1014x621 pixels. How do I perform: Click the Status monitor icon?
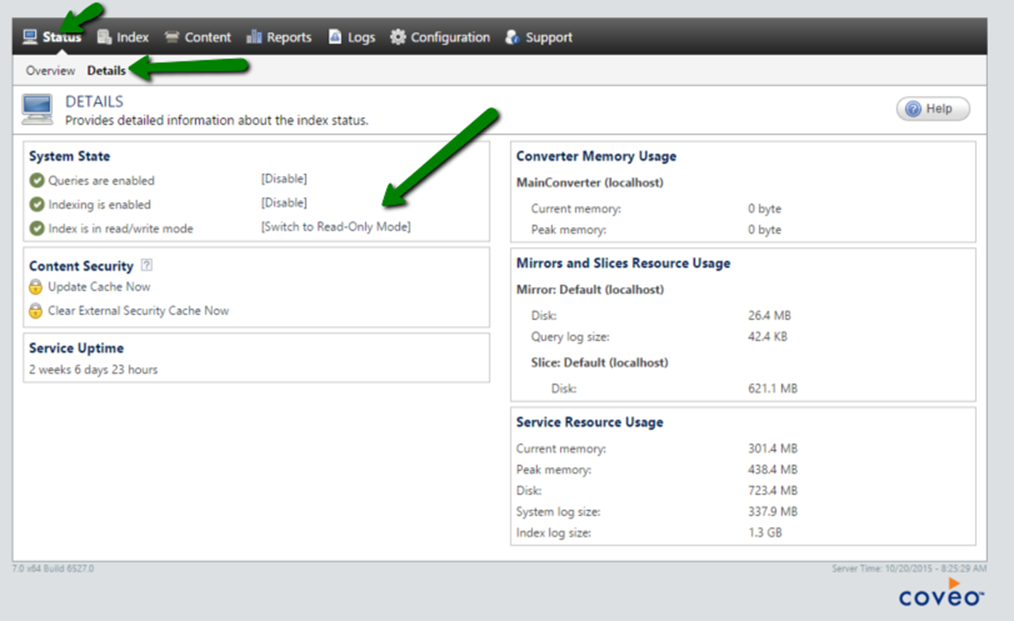[x=29, y=35]
